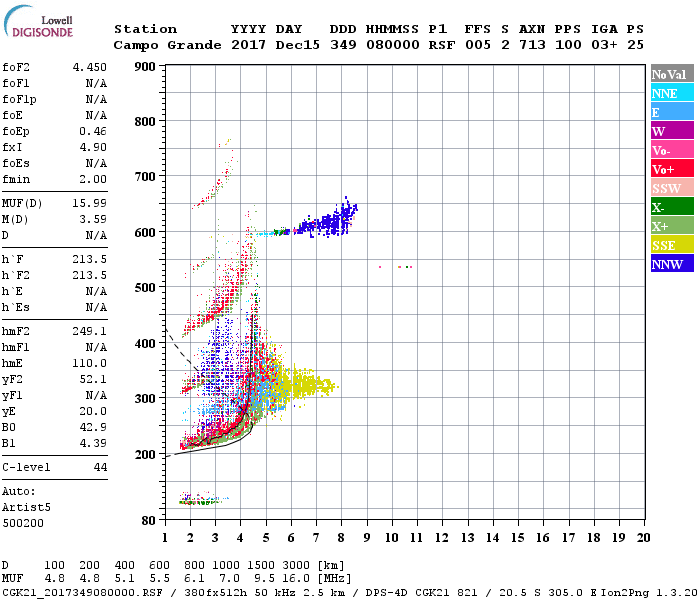700x600 pixels.
Task: Click the 200 km y-axis label
Action: [x=145, y=454]
